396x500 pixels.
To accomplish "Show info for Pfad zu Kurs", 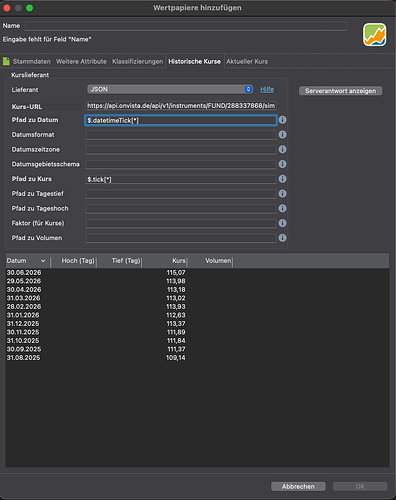I will coord(282,179).
